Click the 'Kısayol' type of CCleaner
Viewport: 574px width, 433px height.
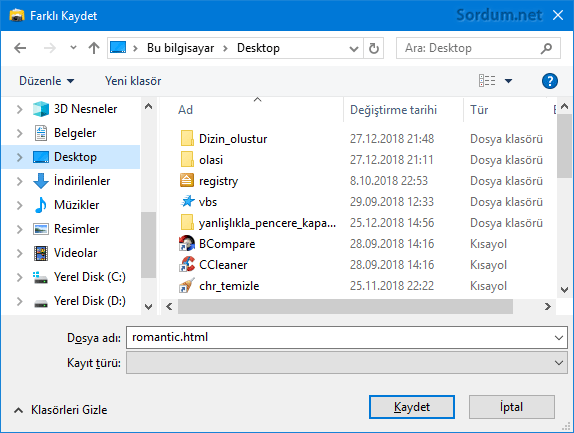488,265
